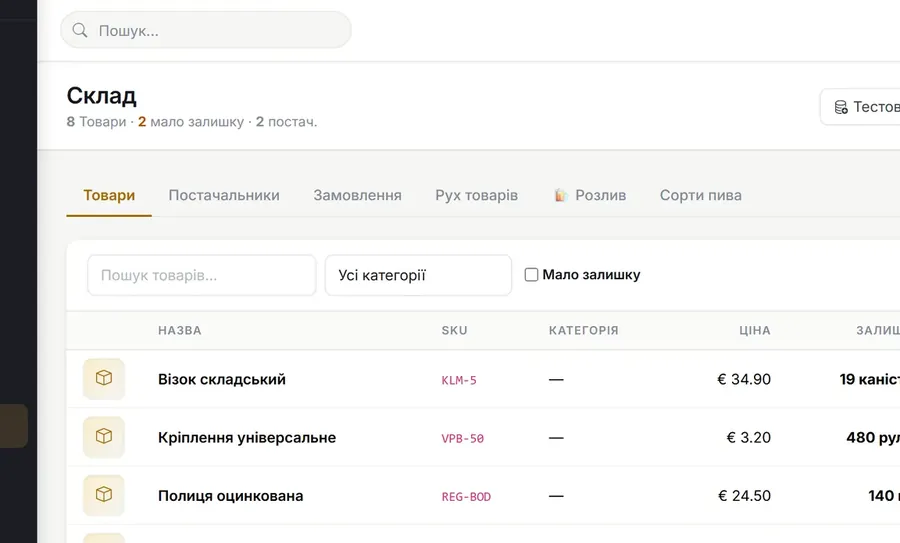The width and height of the screenshot is (900, 543).
Task: Focus the top Пошук... search field
Action: coord(206,30)
